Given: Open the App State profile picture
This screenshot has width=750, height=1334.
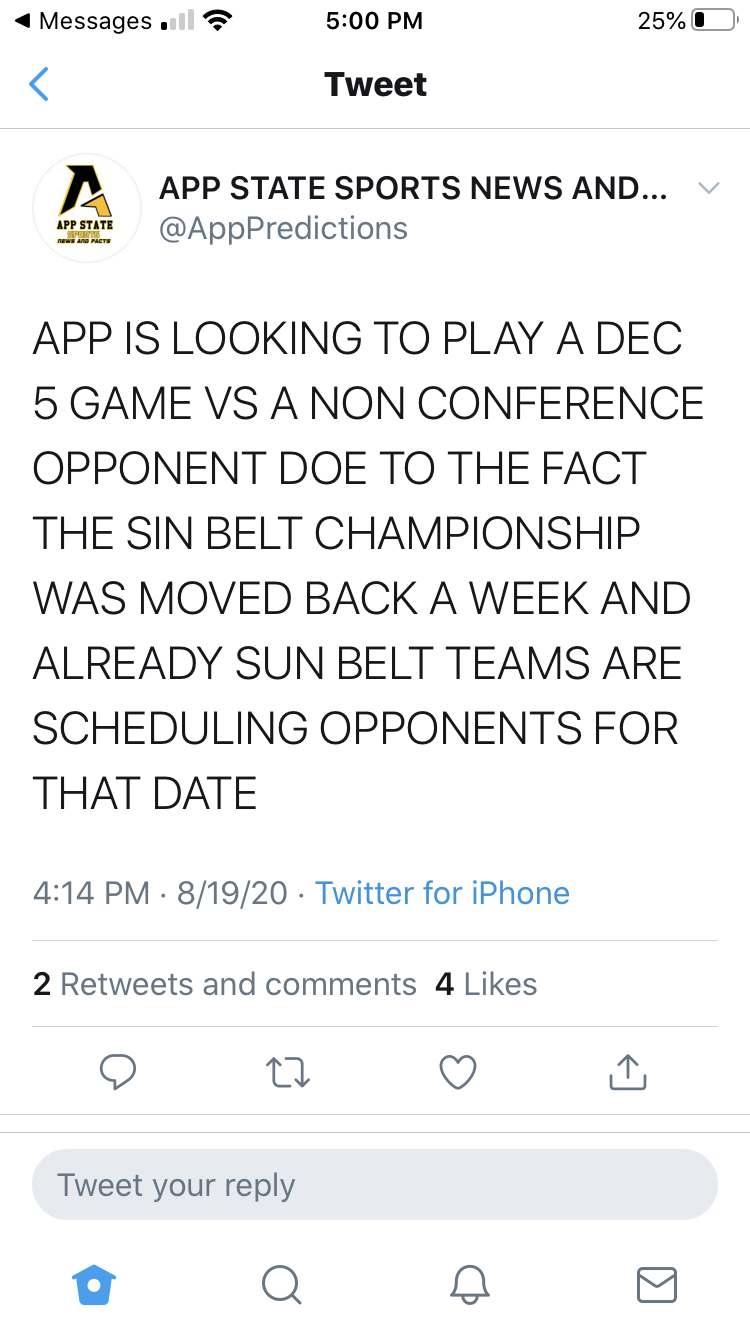Looking at the screenshot, I should pos(87,208).
